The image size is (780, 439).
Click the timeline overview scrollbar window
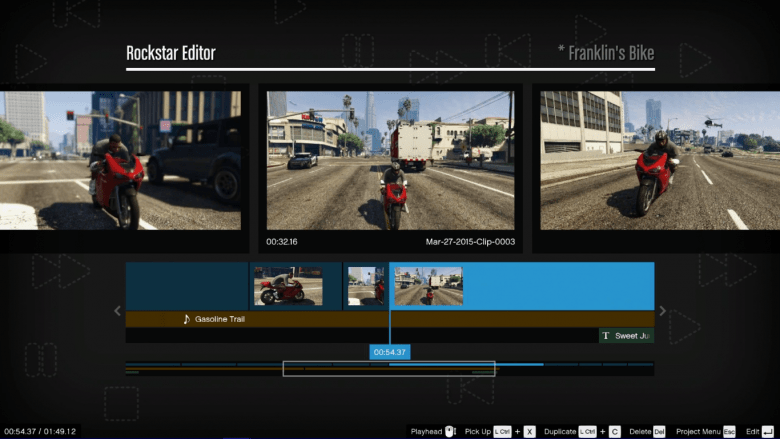click(388, 369)
